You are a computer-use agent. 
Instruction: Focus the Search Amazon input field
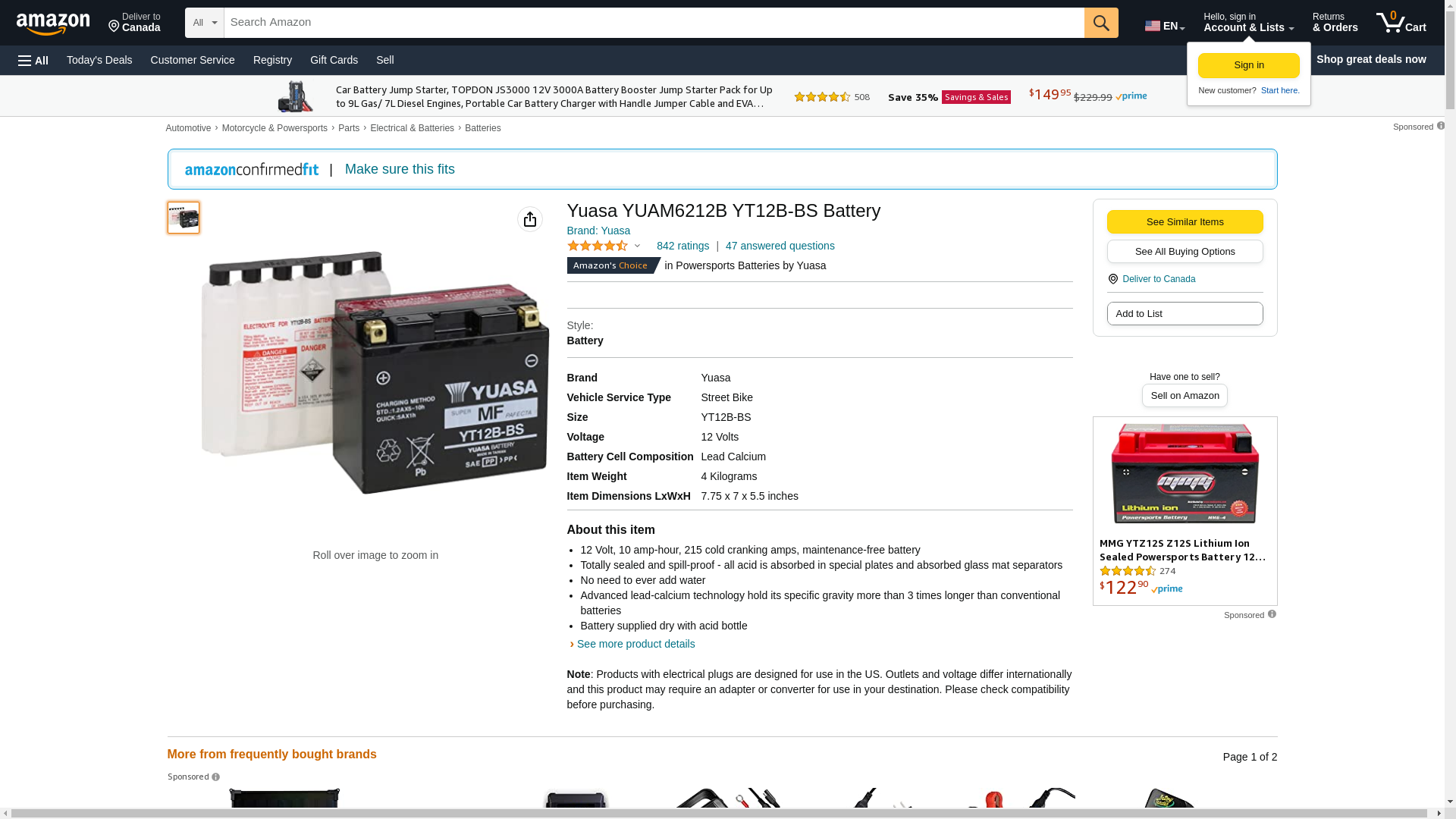(x=654, y=23)
